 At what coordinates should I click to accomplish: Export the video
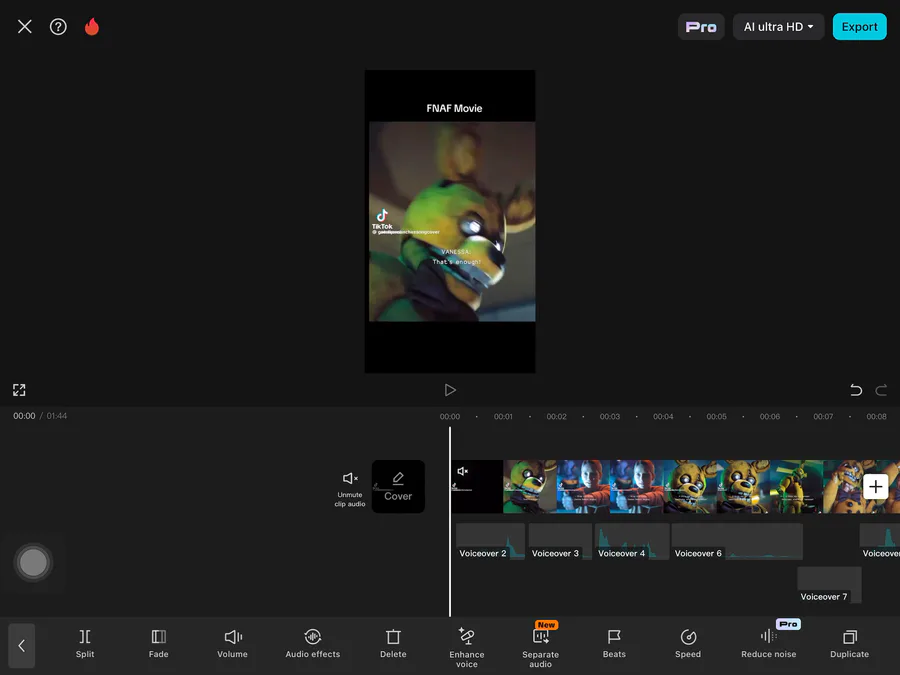(x=859, y=27)
